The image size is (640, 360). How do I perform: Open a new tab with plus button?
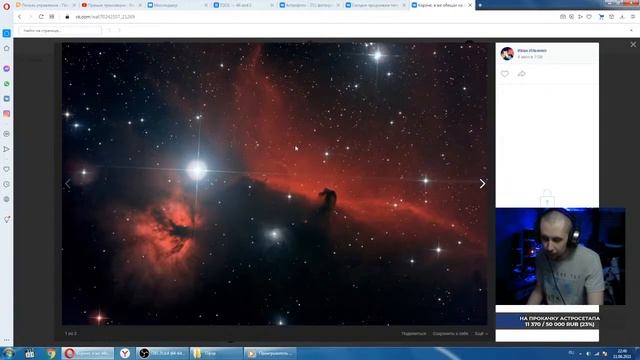pos(480,5)
